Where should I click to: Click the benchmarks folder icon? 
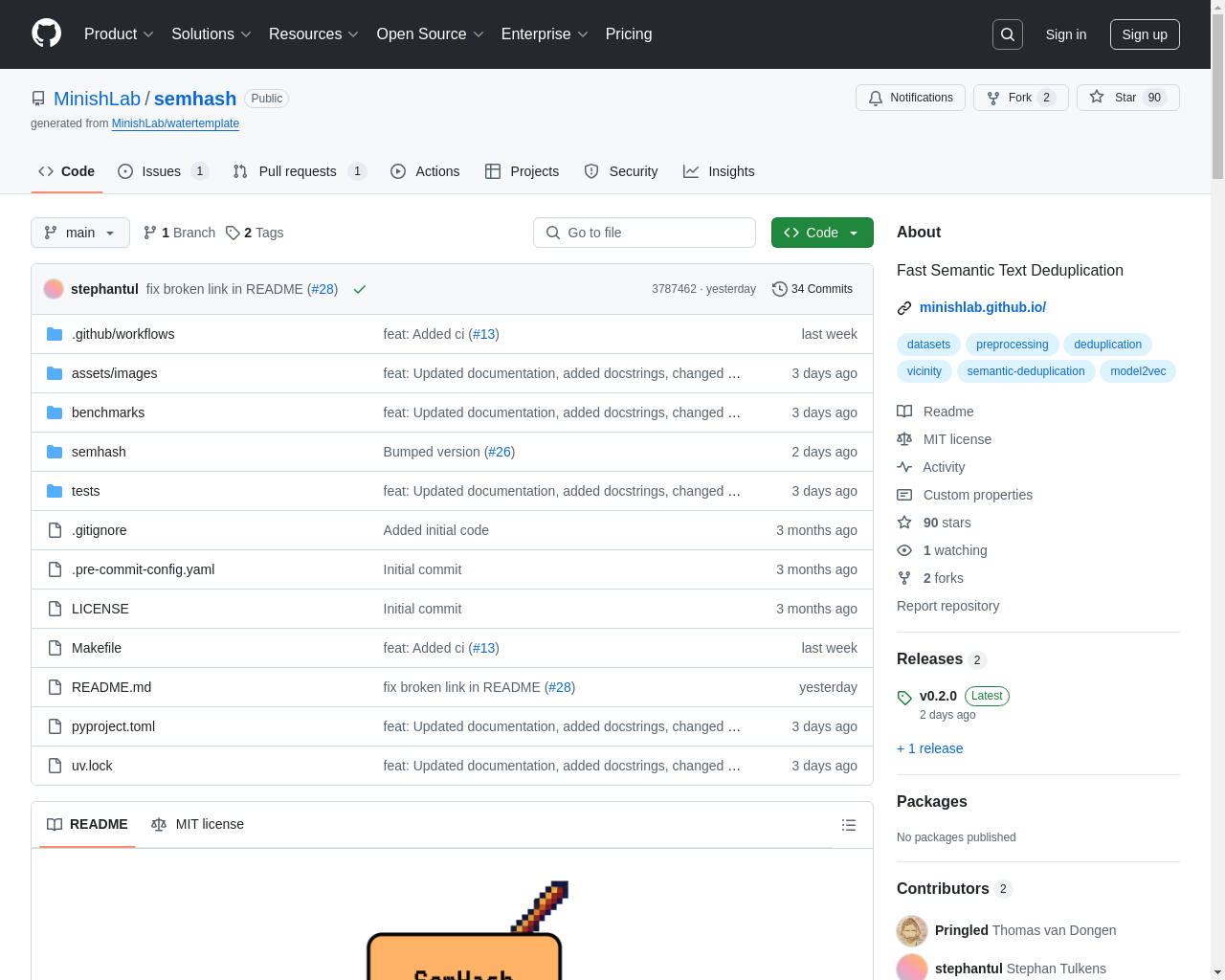(55, 412)
